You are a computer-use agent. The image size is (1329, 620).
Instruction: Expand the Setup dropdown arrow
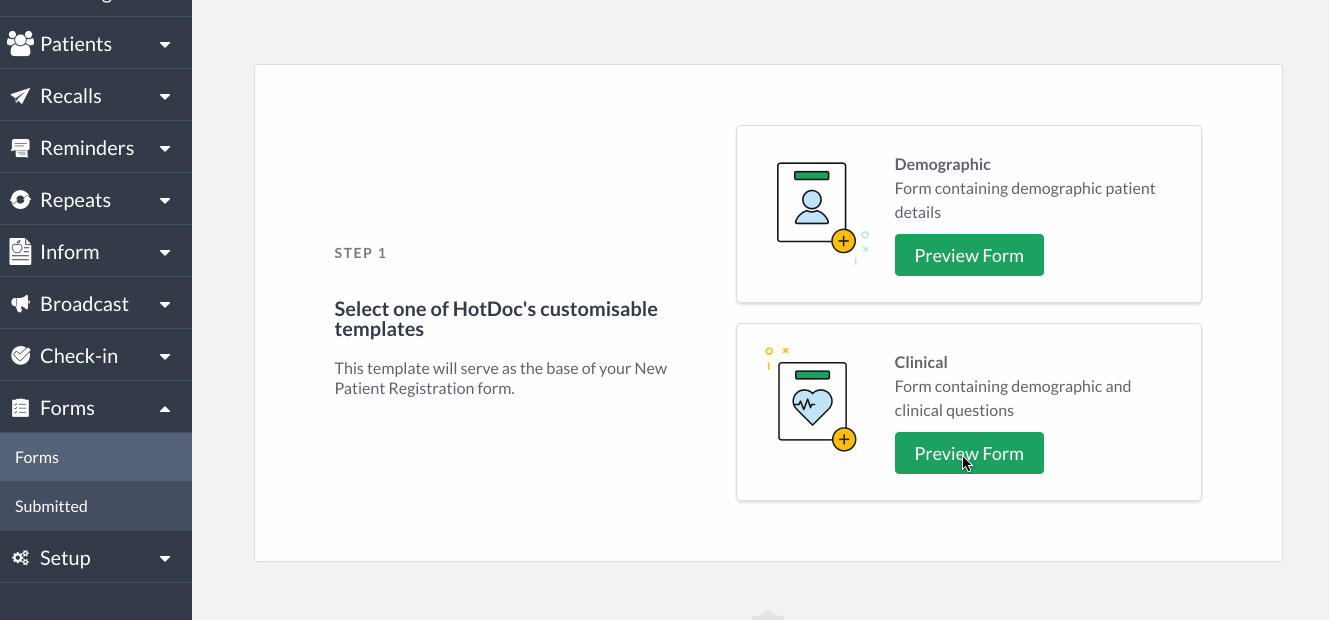pos(165,559)
